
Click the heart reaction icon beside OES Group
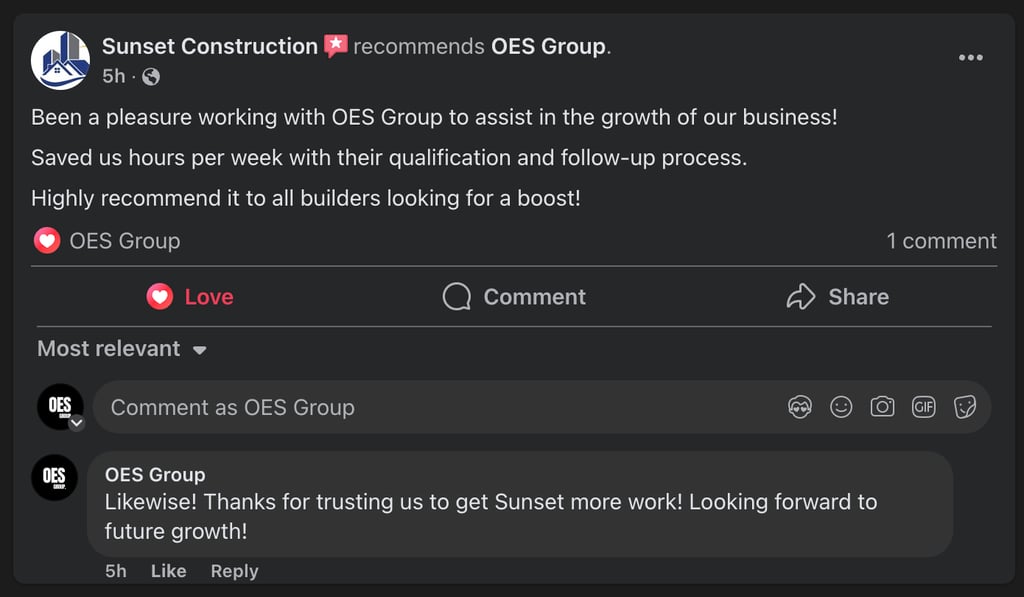[x=47, y=241]
